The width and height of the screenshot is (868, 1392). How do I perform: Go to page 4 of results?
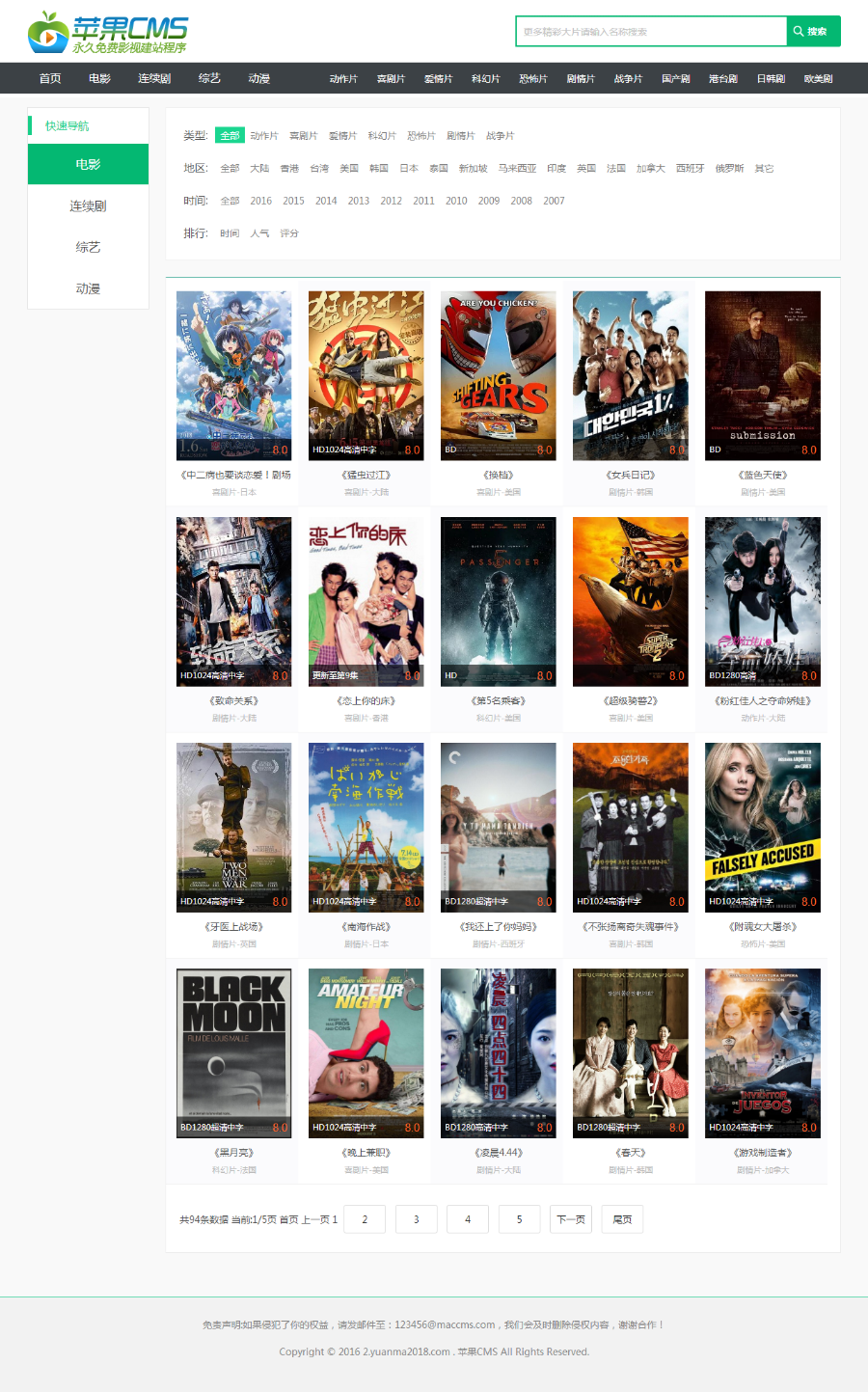pyautogui.click(x=468, y=1219)
